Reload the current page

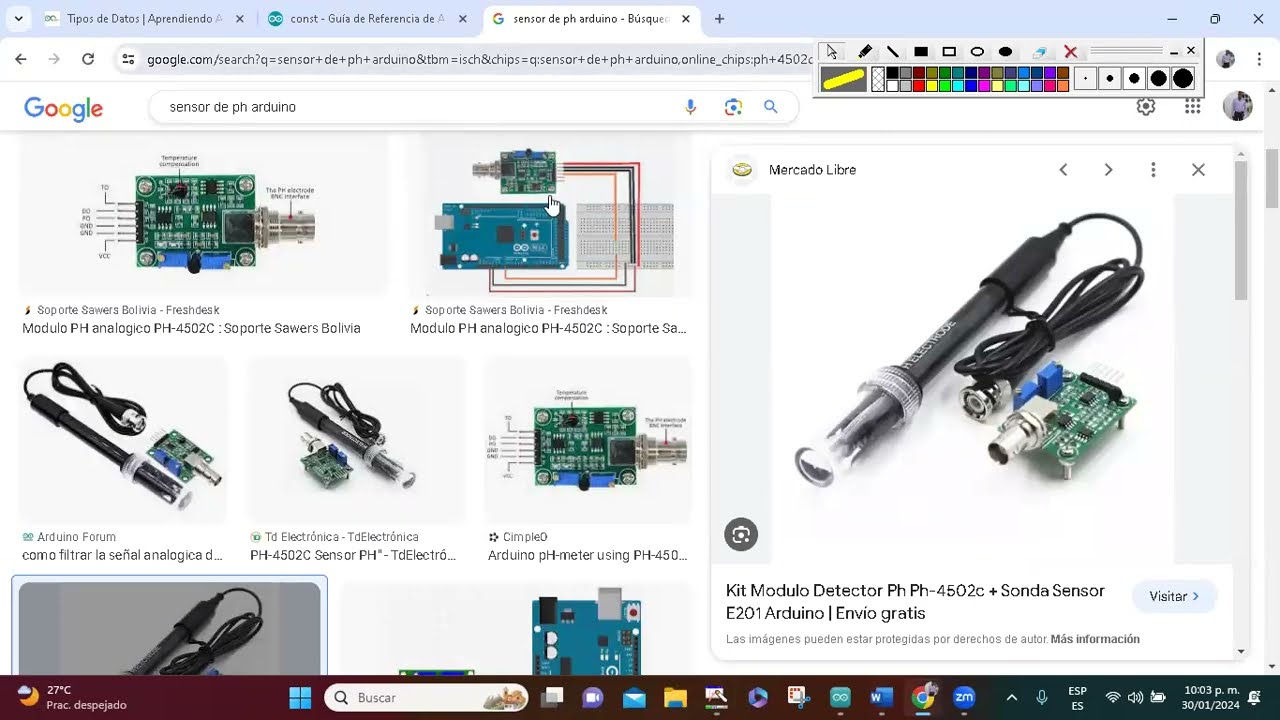click(88, 59)
